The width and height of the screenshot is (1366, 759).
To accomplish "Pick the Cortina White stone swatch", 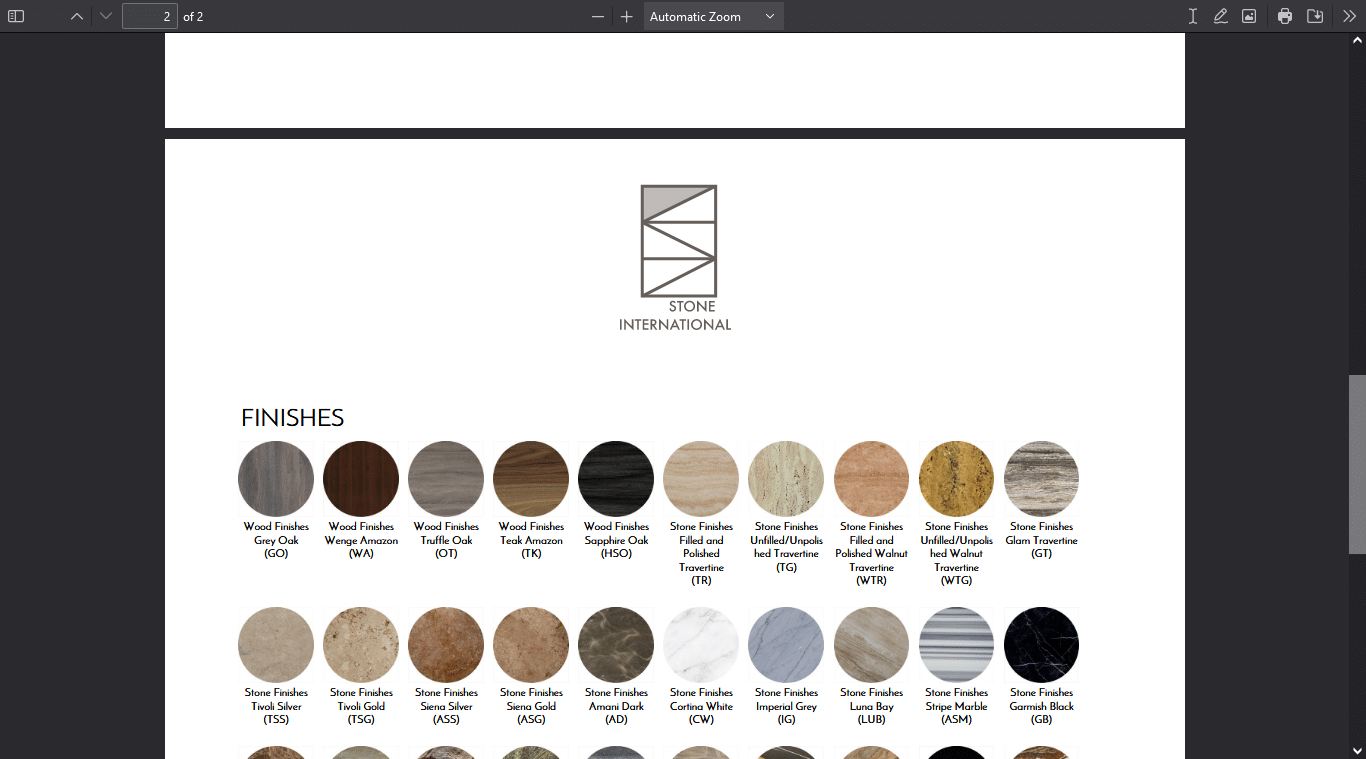I will coord(701,645).
